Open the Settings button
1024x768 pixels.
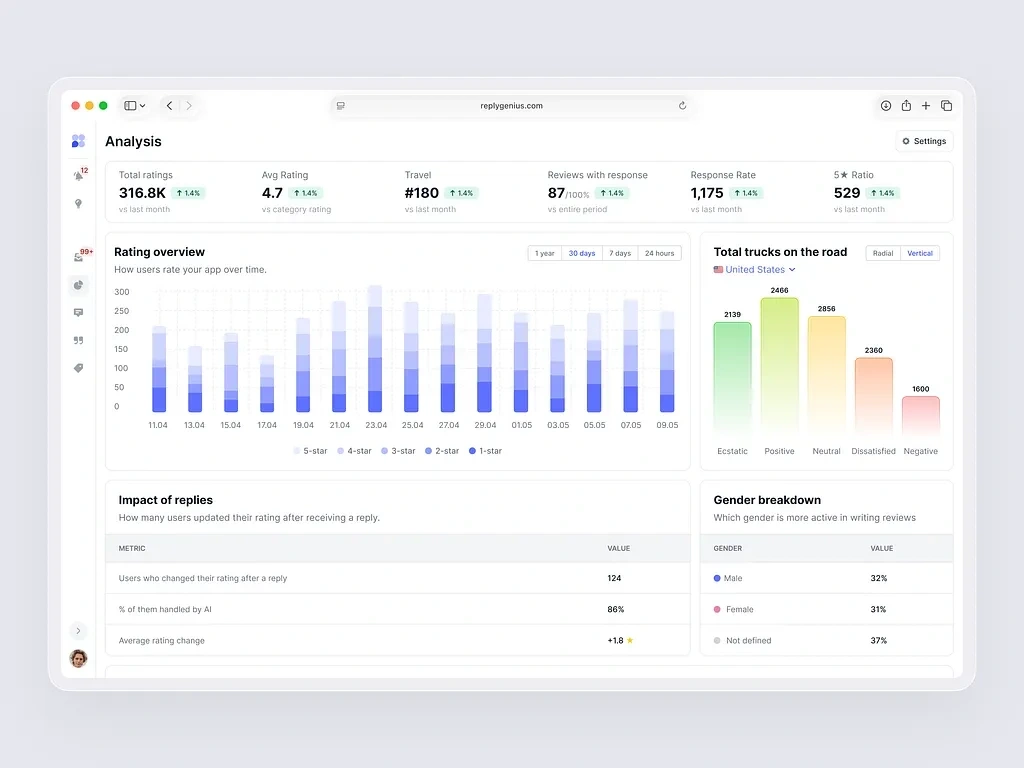(924, 141)
